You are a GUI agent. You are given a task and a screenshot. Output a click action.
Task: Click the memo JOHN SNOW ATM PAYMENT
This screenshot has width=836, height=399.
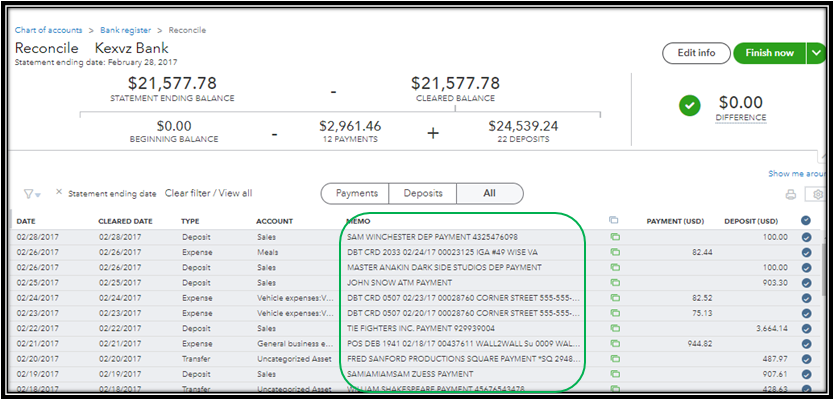pos(399,283)
